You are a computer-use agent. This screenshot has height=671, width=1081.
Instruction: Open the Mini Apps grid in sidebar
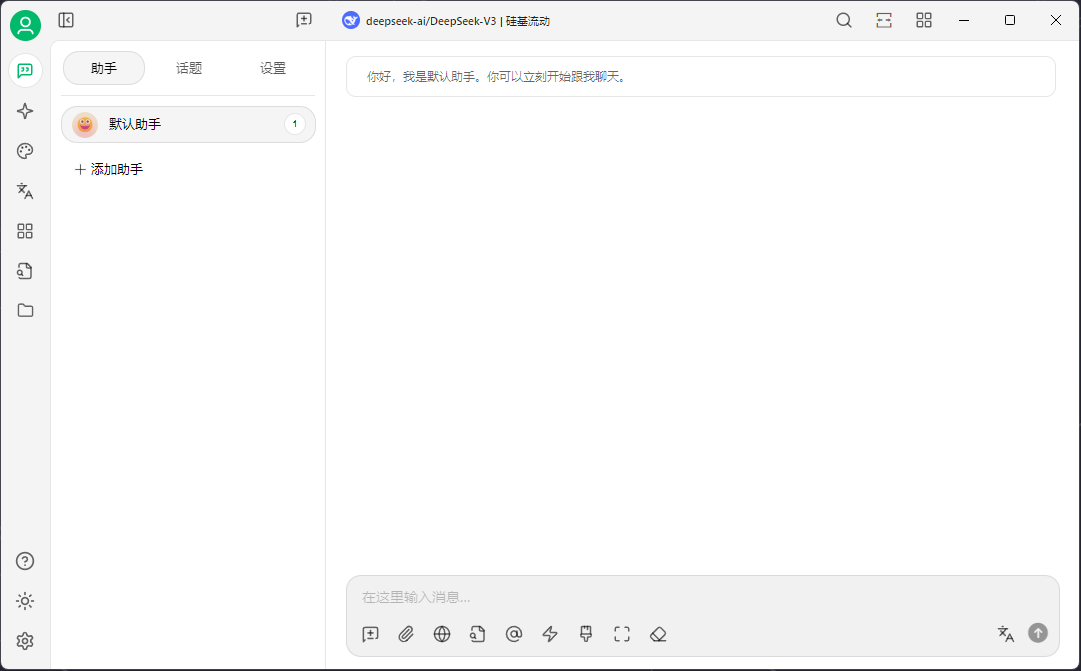pyautogui.click(x=25, y=231)
